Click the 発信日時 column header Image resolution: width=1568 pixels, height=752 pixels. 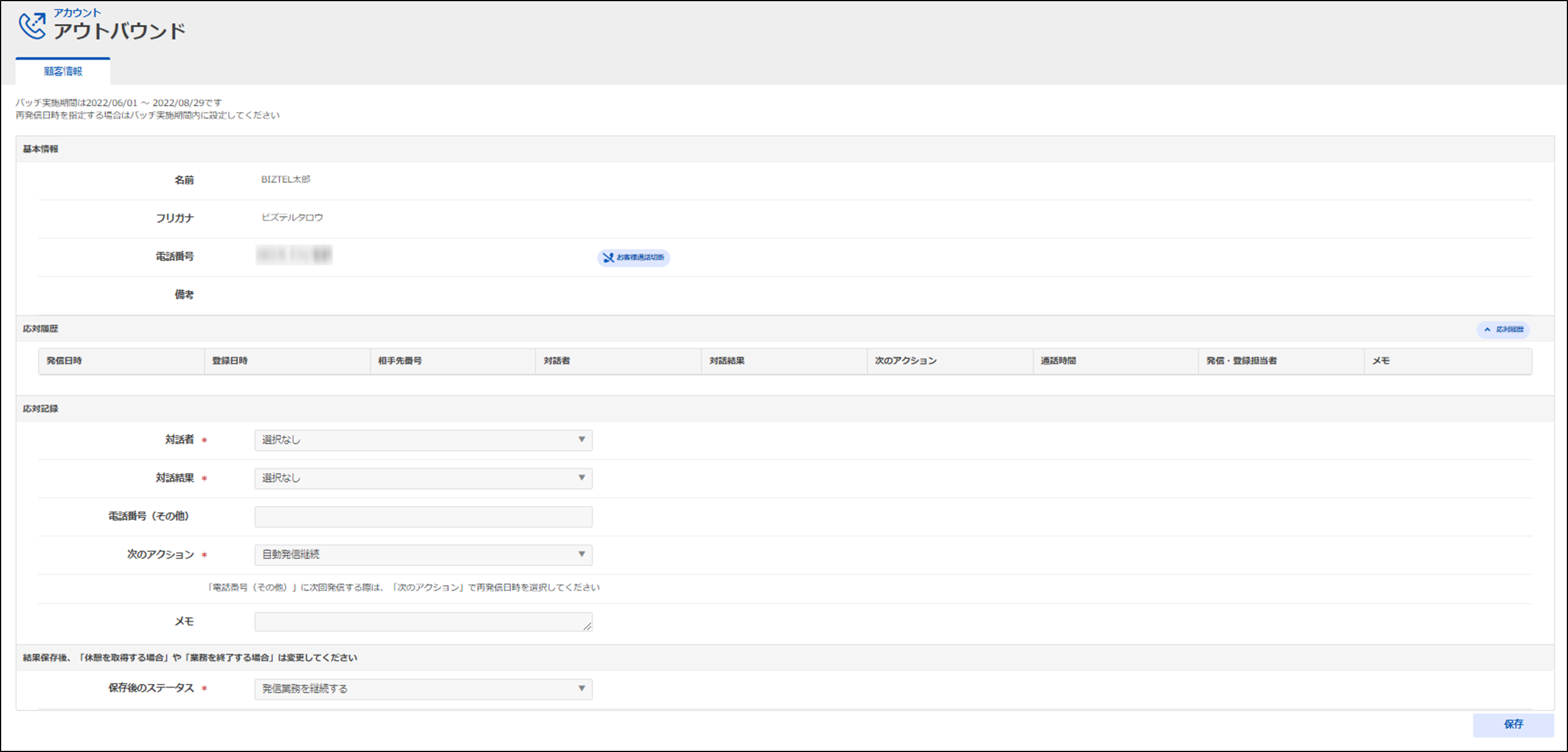pyautogui.click(x=64, y=361)
